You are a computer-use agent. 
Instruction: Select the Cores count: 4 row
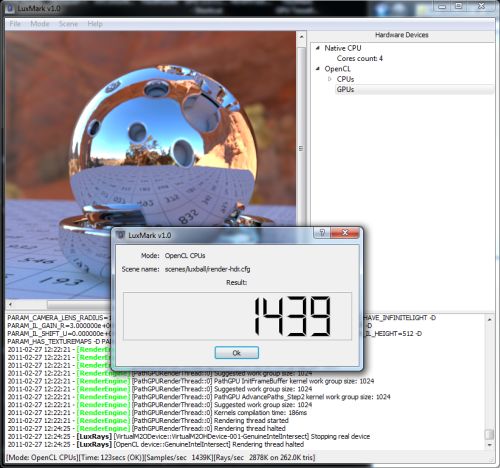(x=360, y=58)
